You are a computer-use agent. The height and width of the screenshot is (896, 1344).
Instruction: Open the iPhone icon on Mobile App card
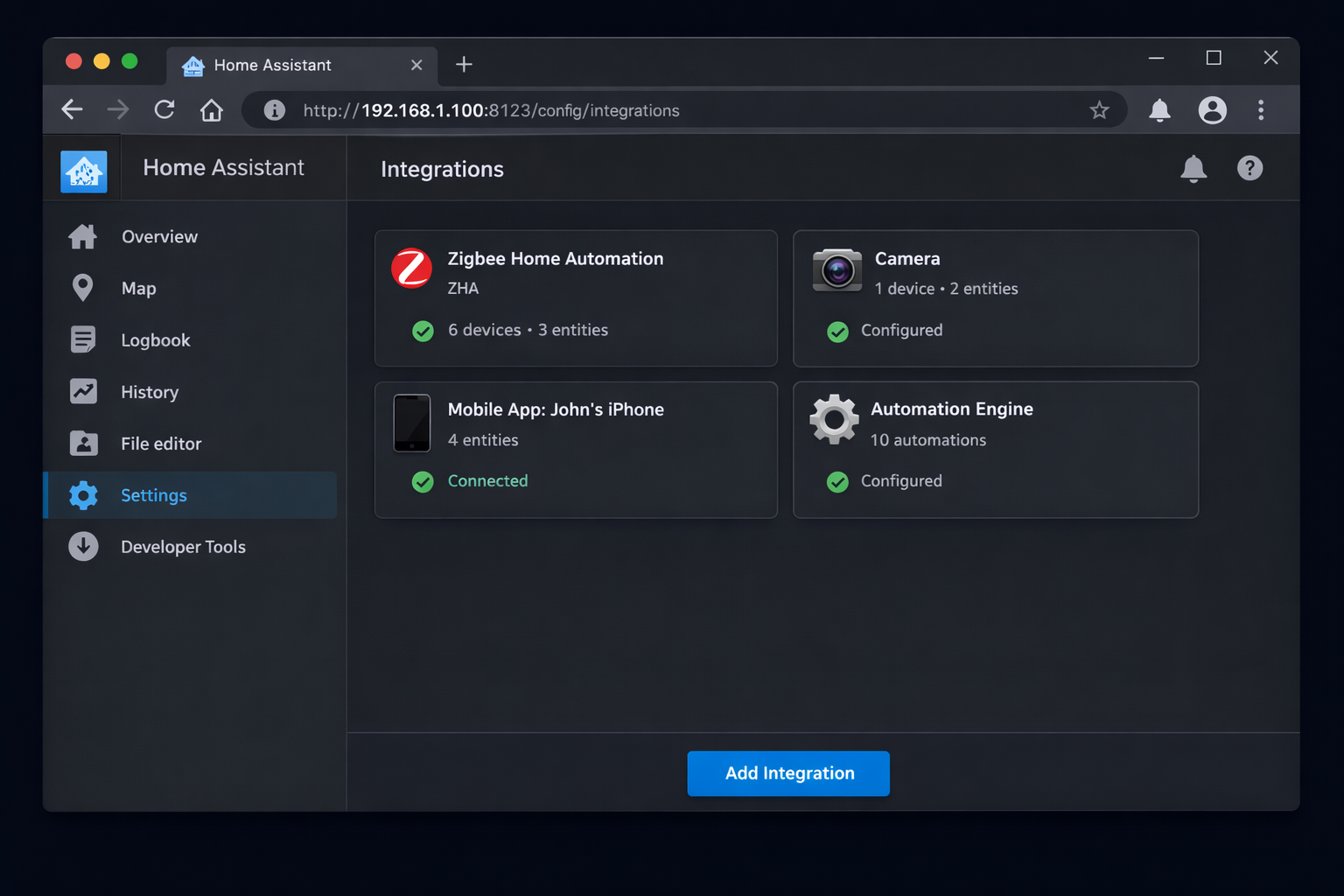[411, 423]
